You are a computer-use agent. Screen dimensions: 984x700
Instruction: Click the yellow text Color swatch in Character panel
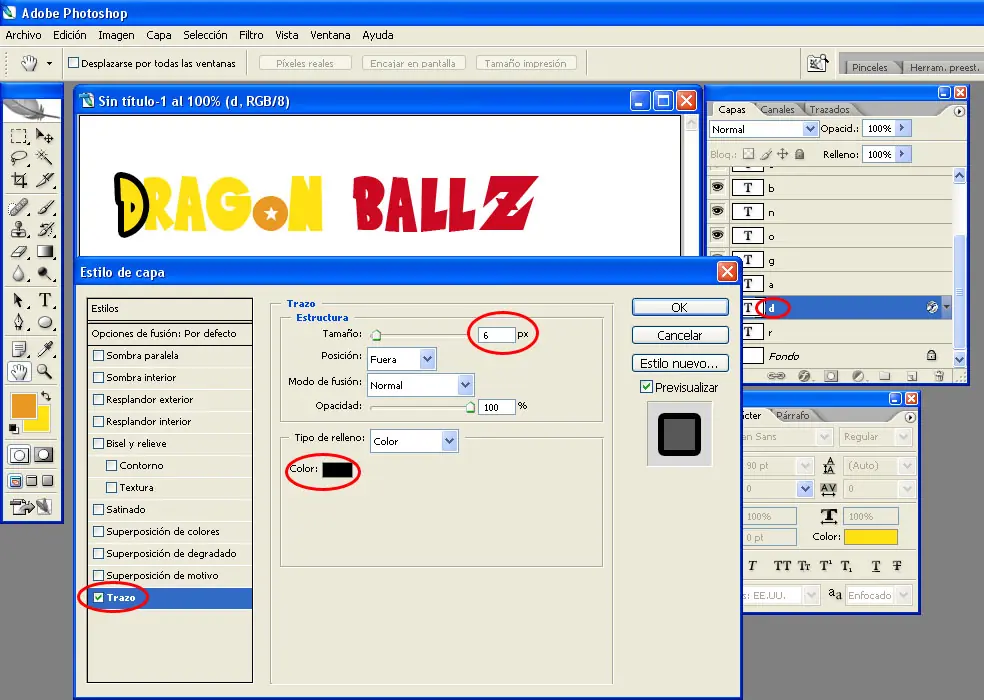tap(870, 537)
